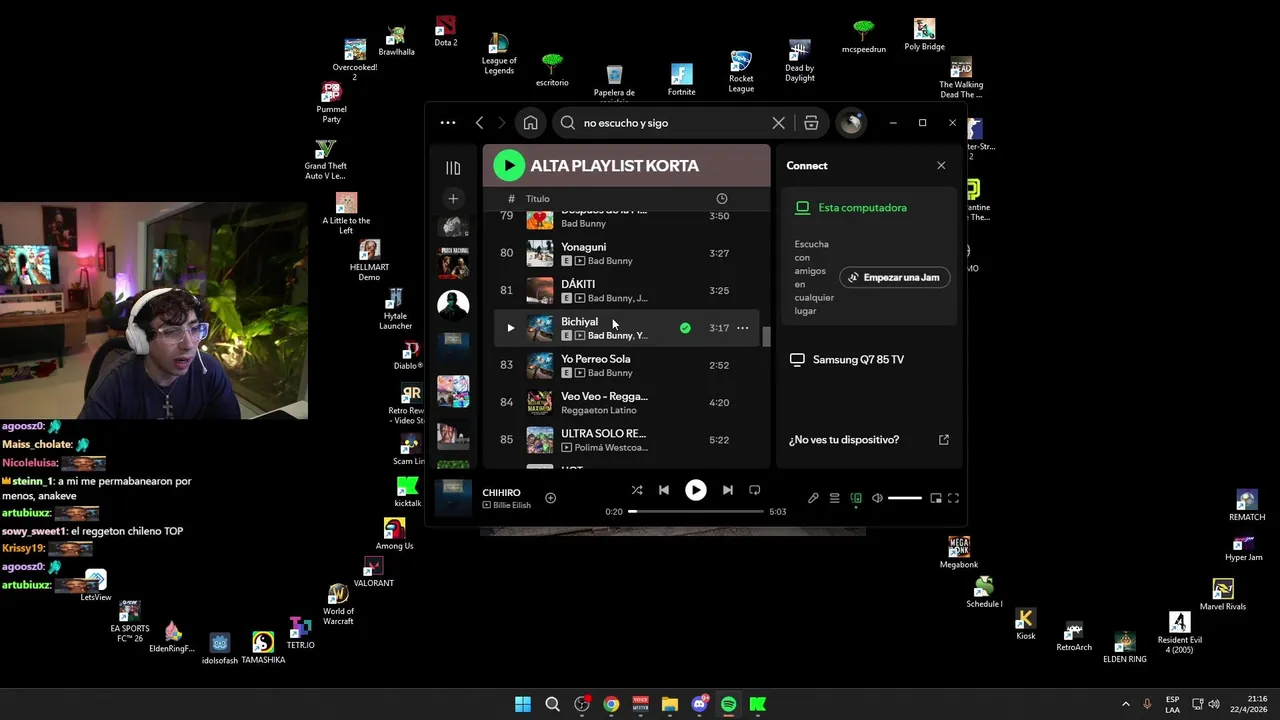Play ALTA PLAYLIST KORTA with the green button
The image size is (1280, 720).
pos(509,166)
